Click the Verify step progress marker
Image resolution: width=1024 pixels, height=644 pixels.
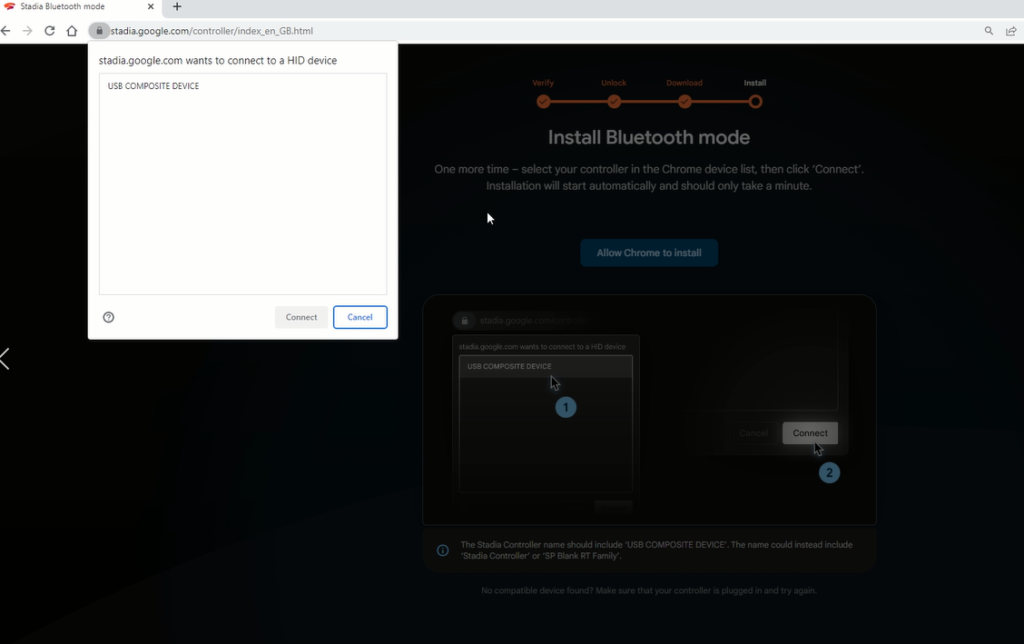[x=543, y=101]
